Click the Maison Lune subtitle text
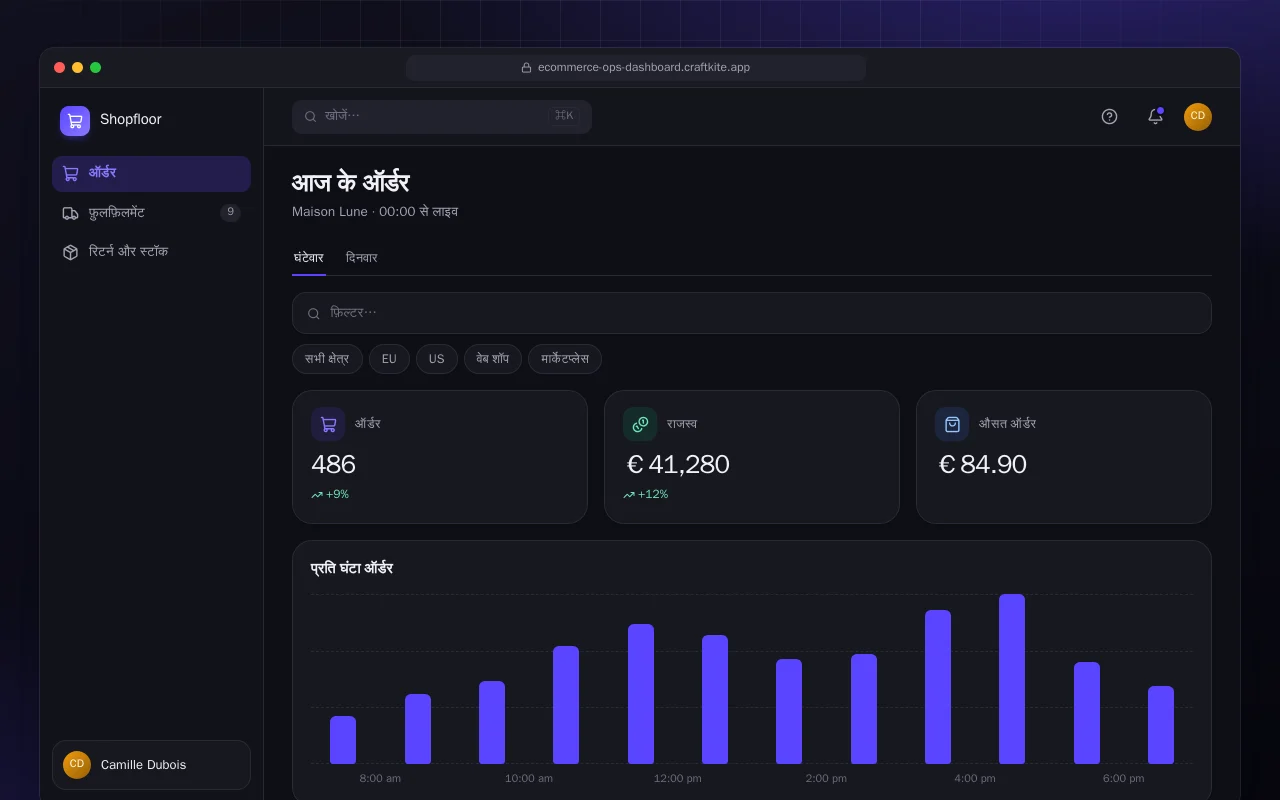This screenshot has width=1280, height=800. point(375,212)
